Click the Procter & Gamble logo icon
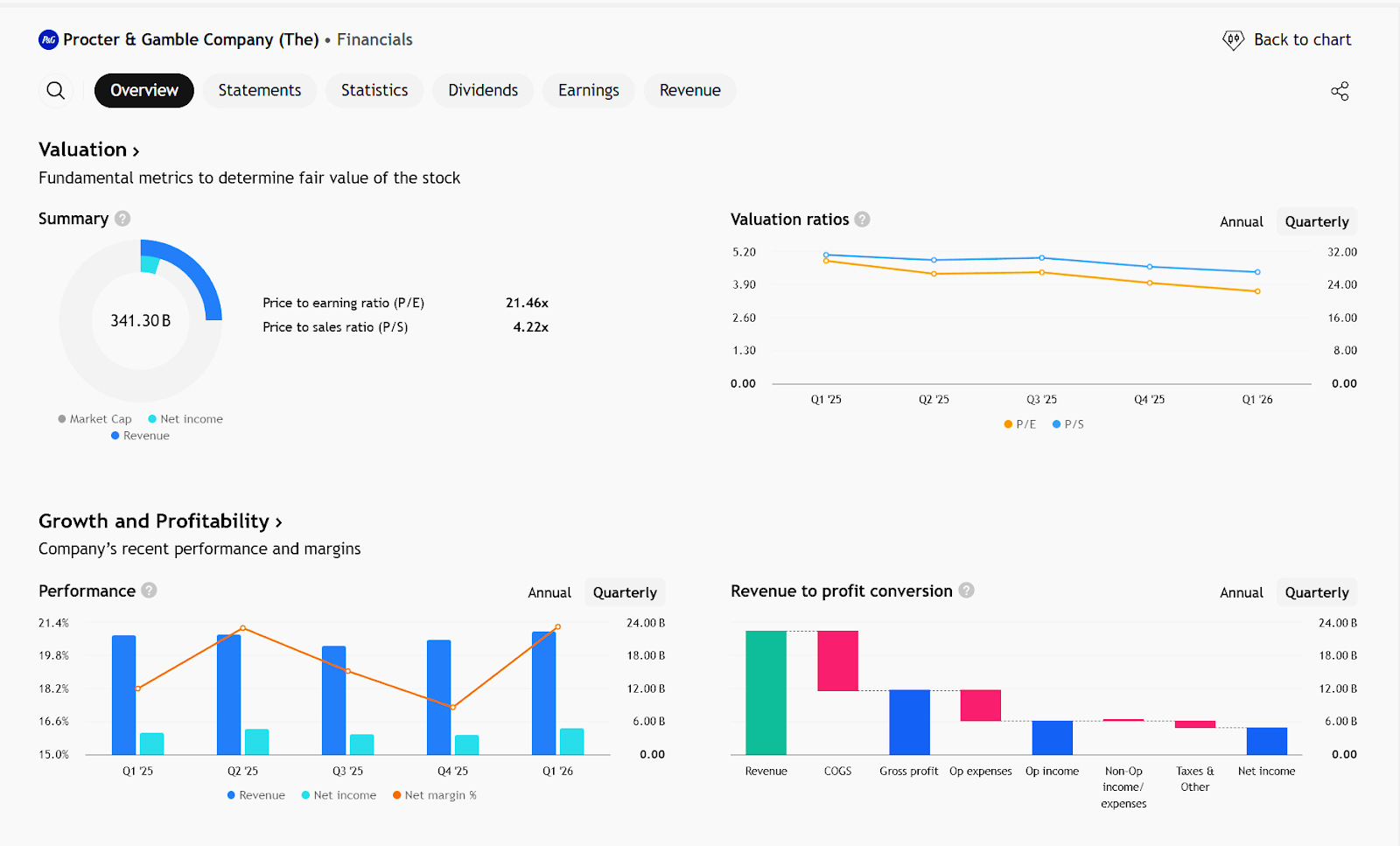 [x=49, y=39]
